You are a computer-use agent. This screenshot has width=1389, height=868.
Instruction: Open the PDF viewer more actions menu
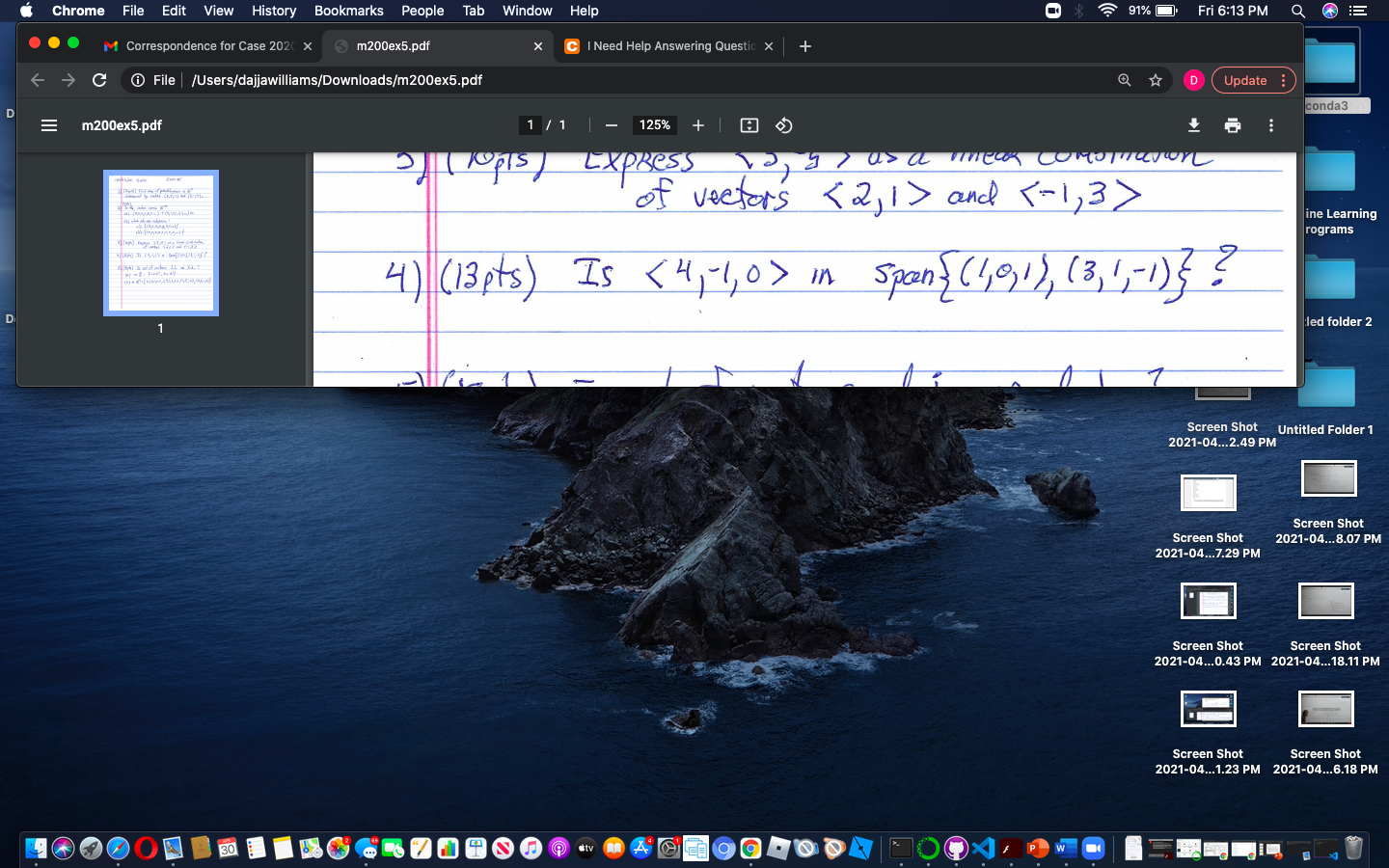pyautogui.click(x=1270, y=125)
